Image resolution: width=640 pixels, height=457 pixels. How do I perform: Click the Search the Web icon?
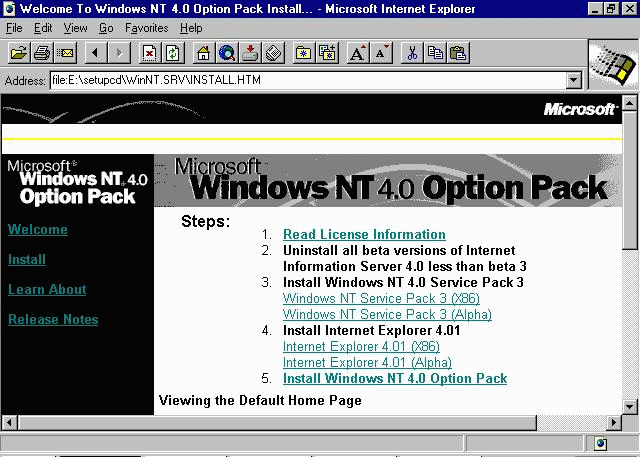coord(226,53)
